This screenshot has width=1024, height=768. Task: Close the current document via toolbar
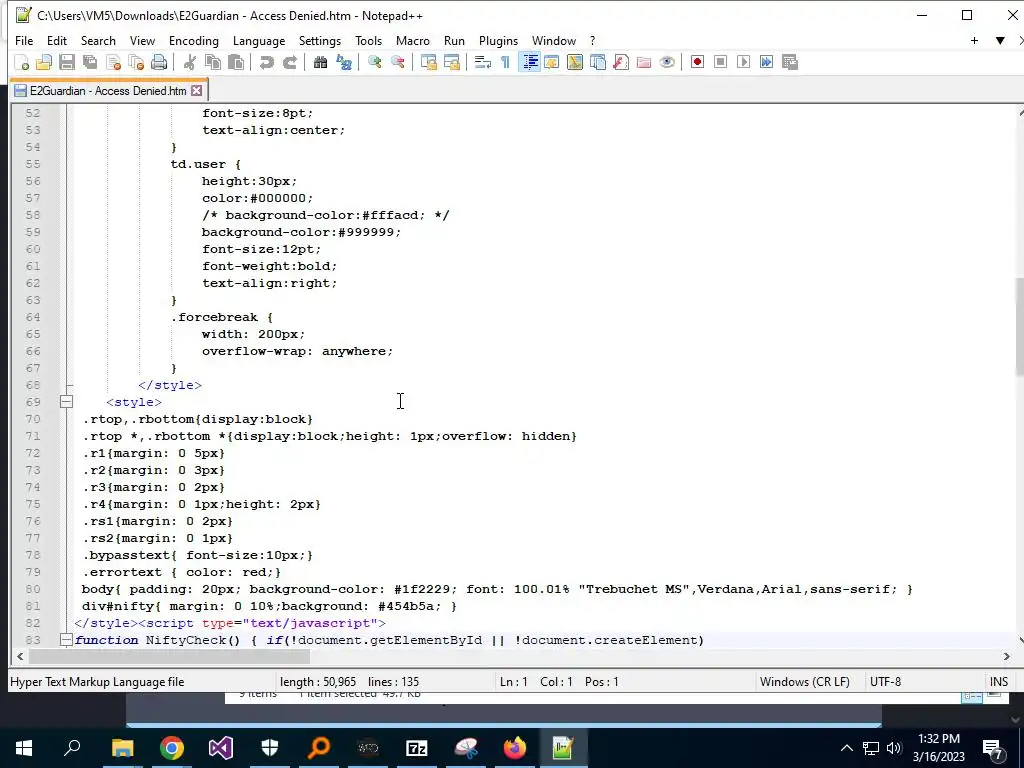[x=113, y=62]
